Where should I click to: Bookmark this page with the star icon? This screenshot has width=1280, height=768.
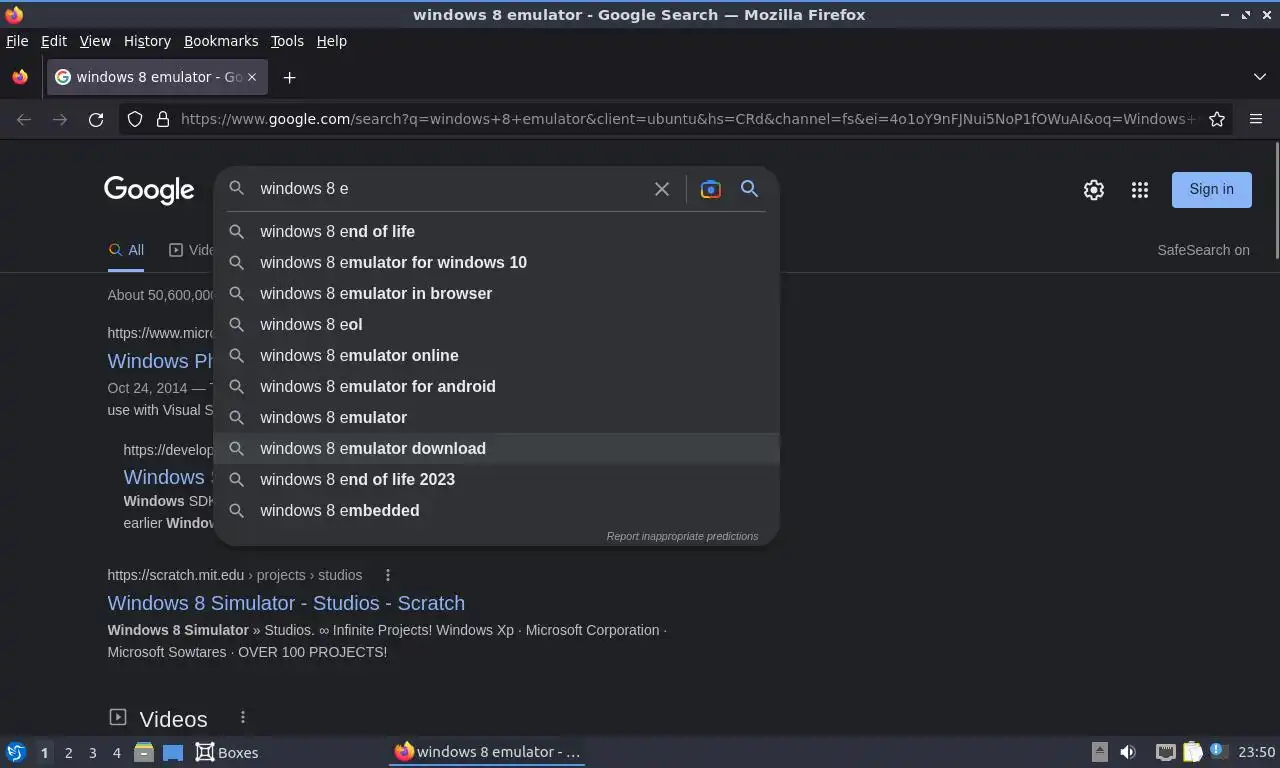(x=1217, y=119)
